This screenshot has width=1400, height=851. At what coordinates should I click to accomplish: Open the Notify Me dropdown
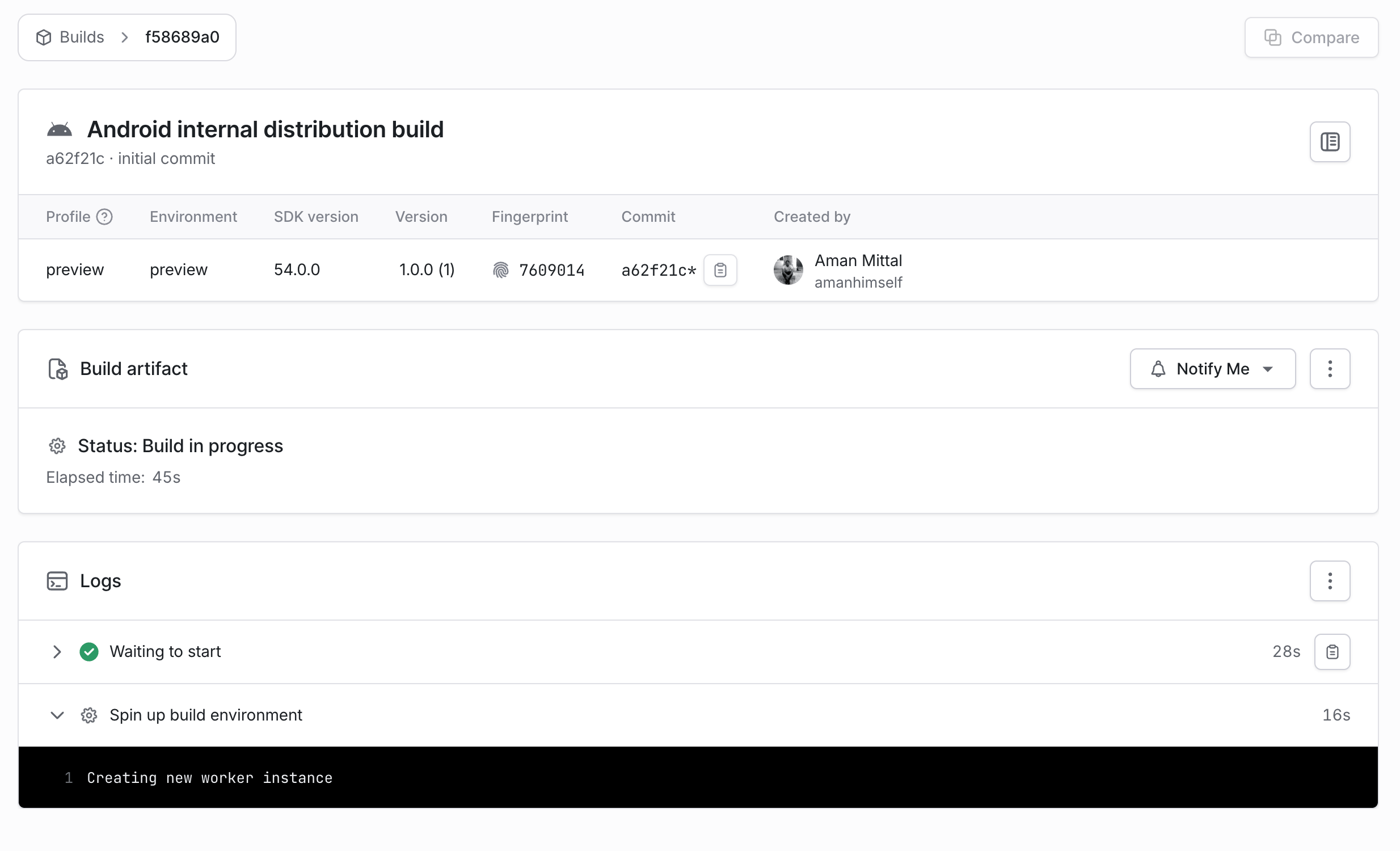point(1212,369)
